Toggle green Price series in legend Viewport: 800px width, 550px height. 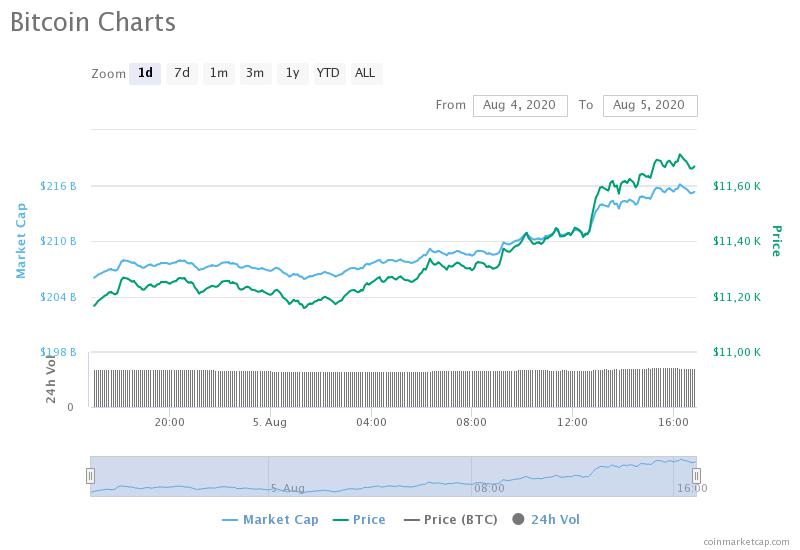click(x=359, y=520)
